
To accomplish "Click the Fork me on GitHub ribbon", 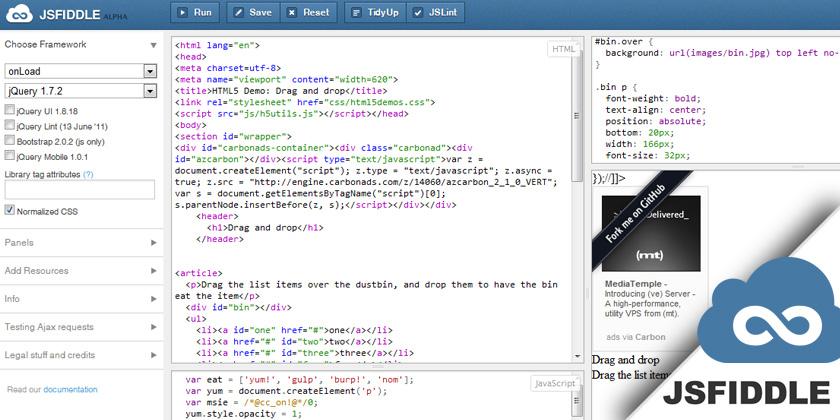I will pos(635,213).
